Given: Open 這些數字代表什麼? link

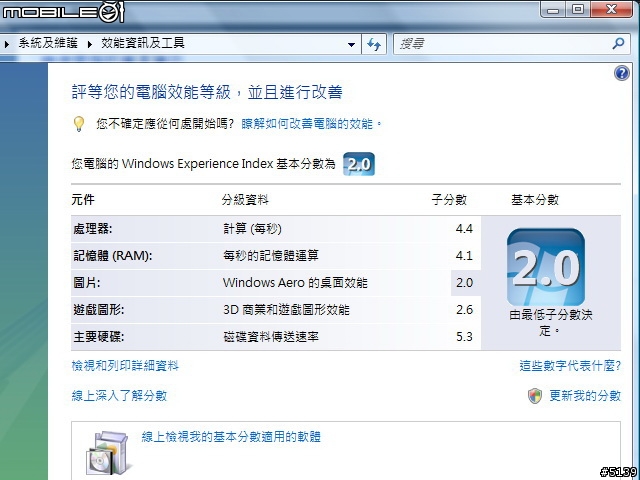Looking at the screenshot, I should pos(570,365).
